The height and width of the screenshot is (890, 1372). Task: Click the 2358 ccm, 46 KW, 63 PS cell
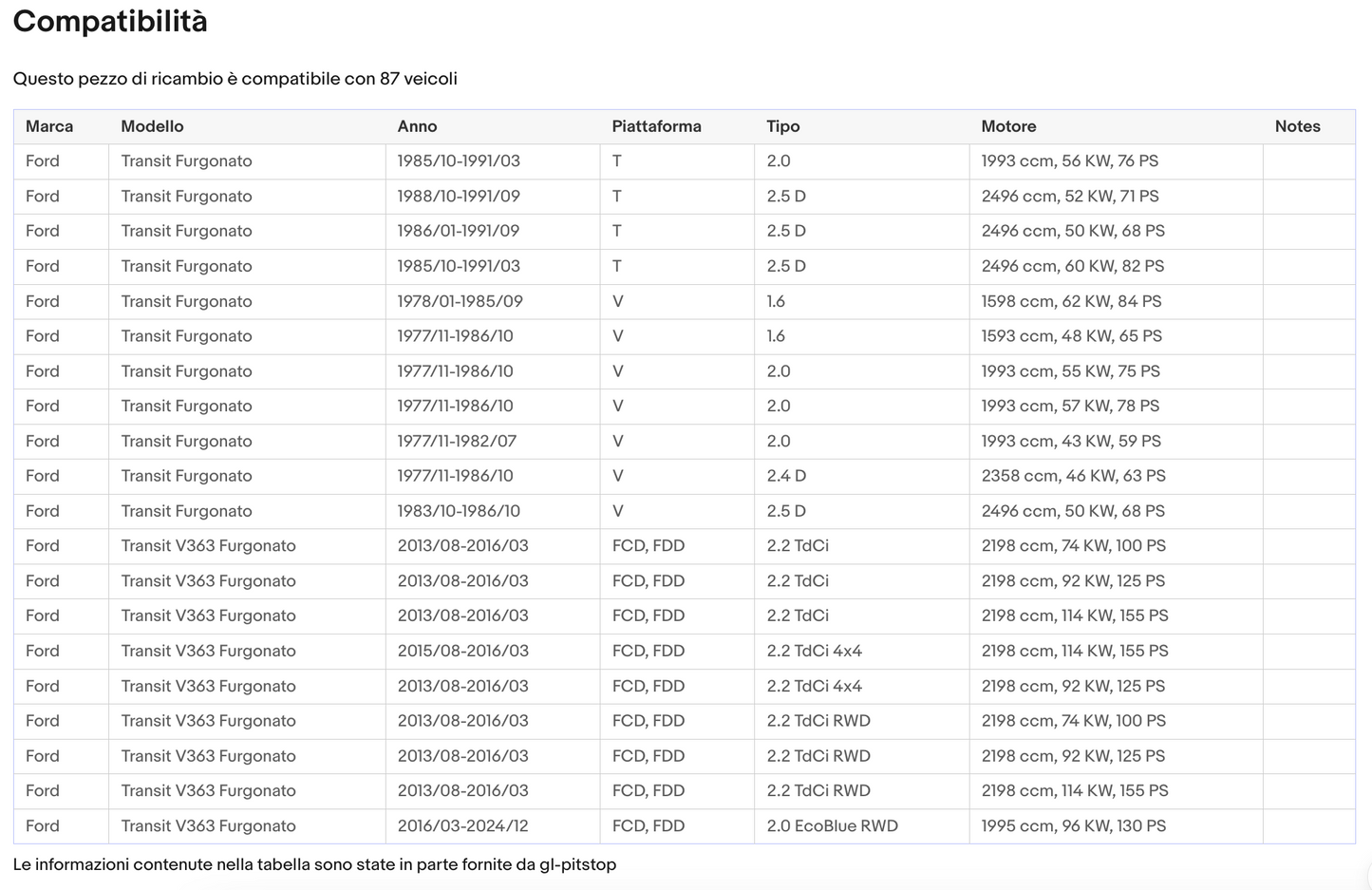click(x=1116, y=476)
